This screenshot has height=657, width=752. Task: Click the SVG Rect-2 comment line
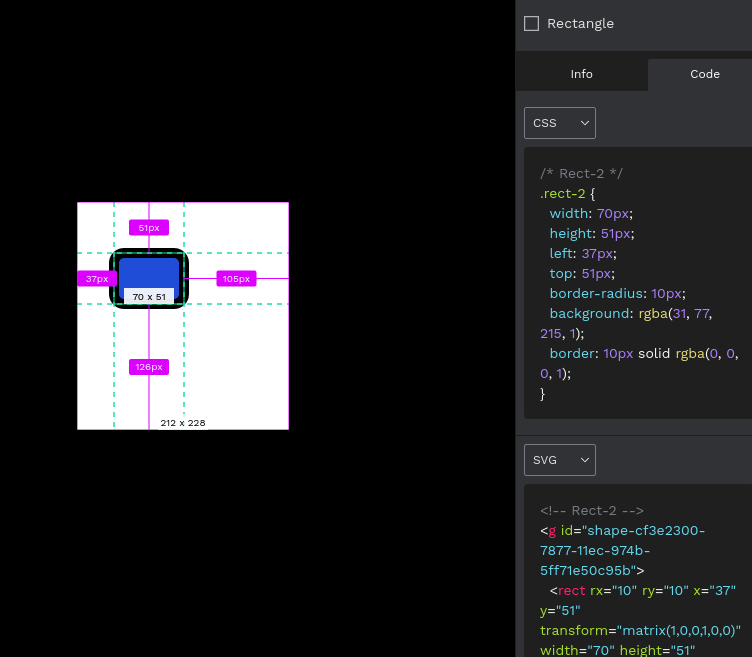[x=591, y=510]
